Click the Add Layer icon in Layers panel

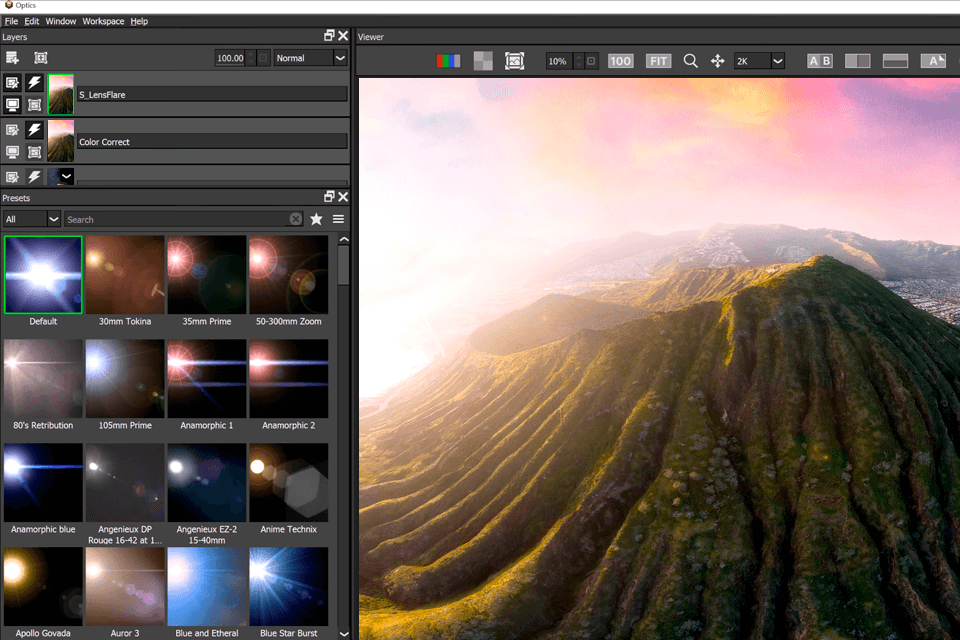[x=12, y=58]
